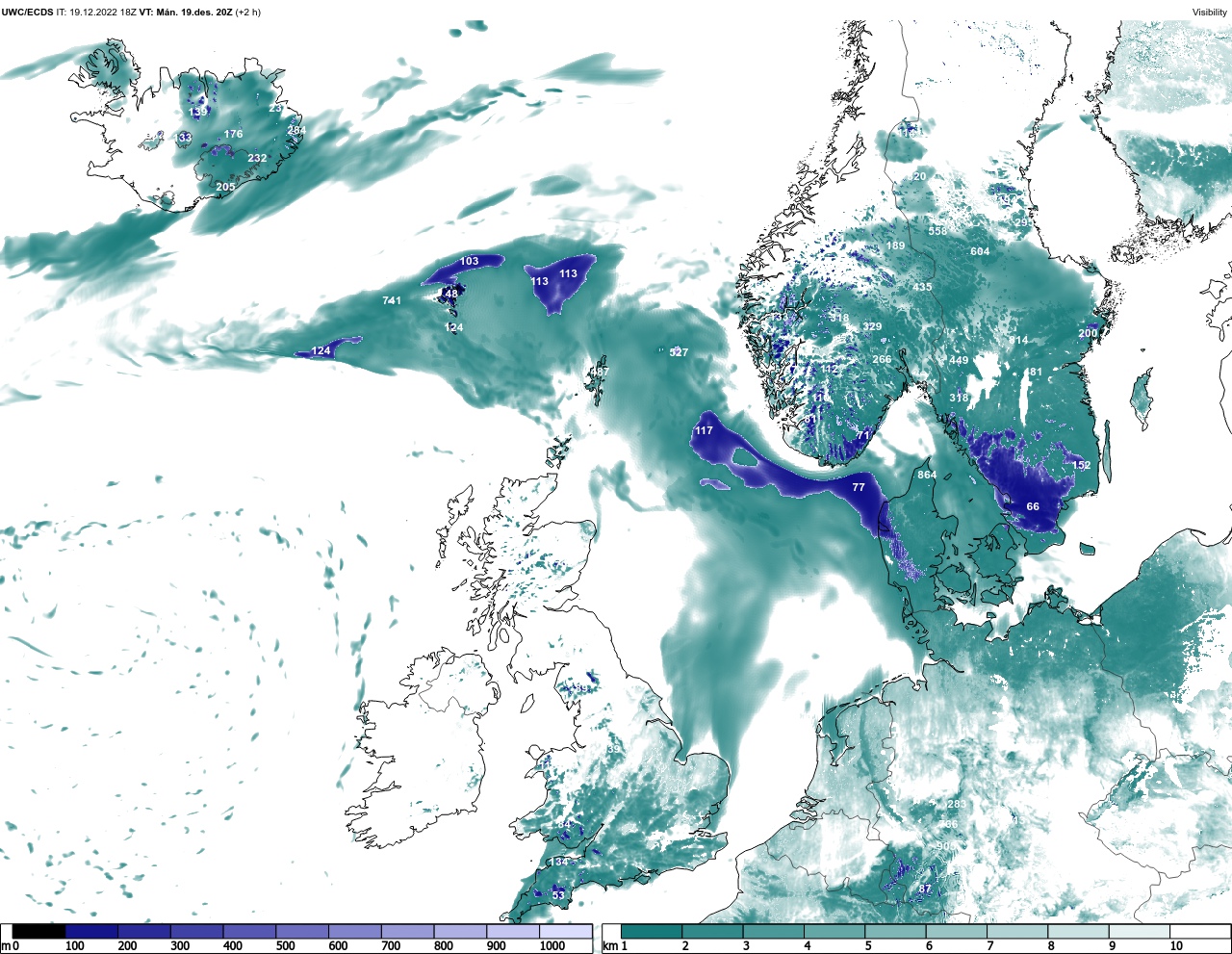Viewport: 1232px width, 954px height.
Task: Click the valid time 'Mán. 19.des. 20Z' text
Action: [194, 13]
